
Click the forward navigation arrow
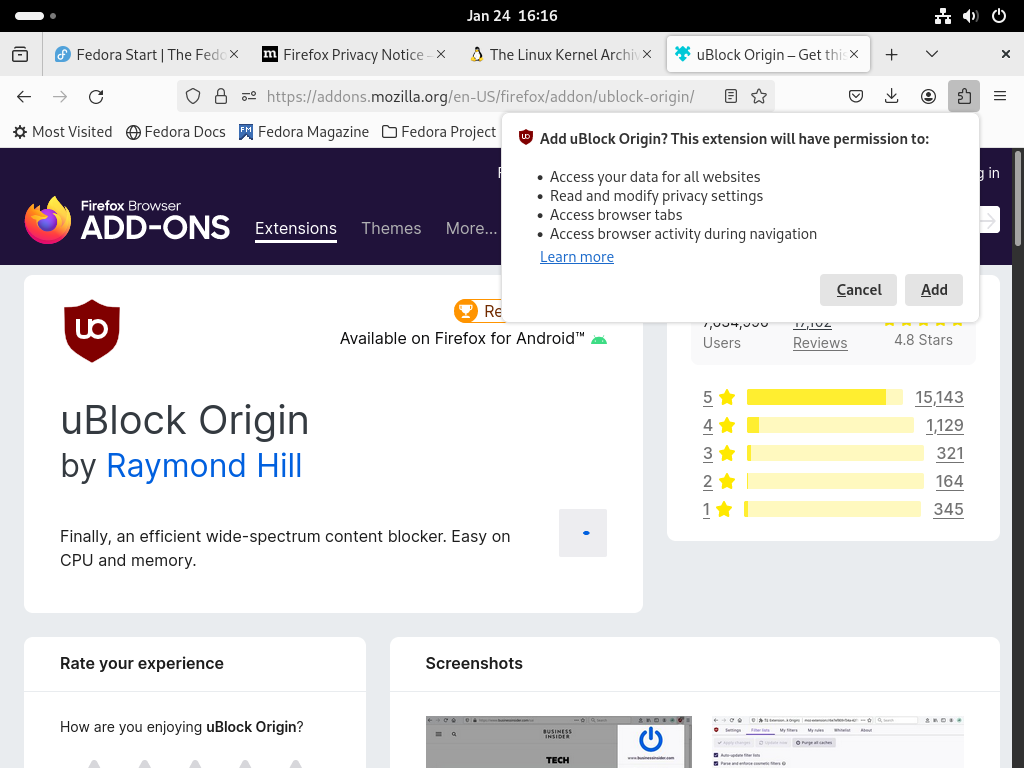60,97
